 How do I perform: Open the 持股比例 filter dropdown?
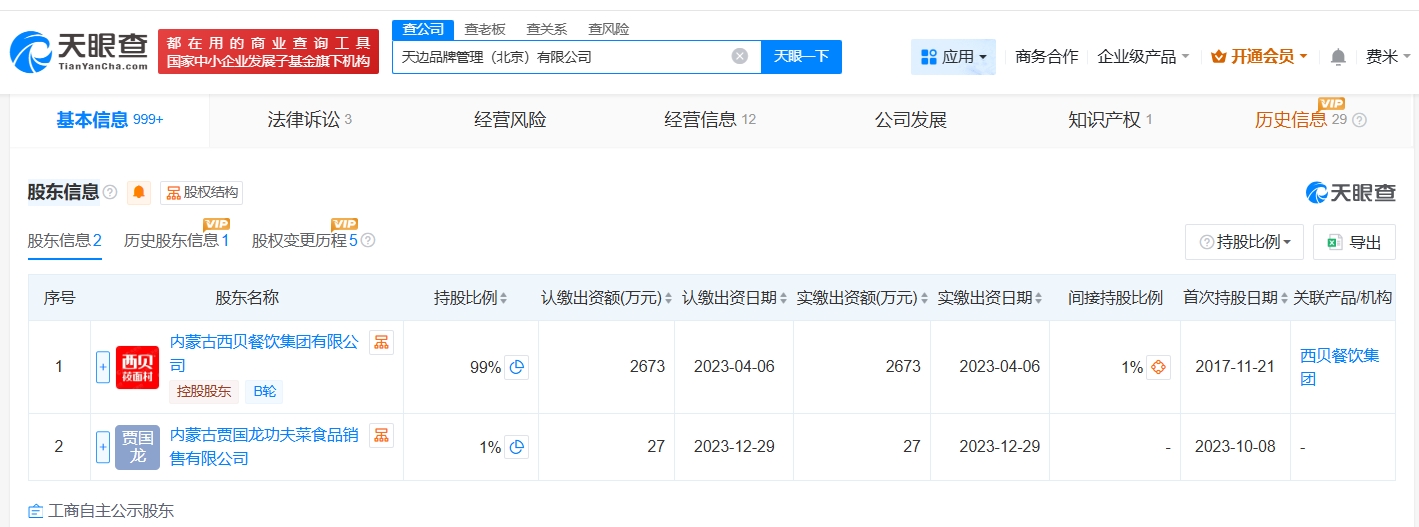[1244, 242]
